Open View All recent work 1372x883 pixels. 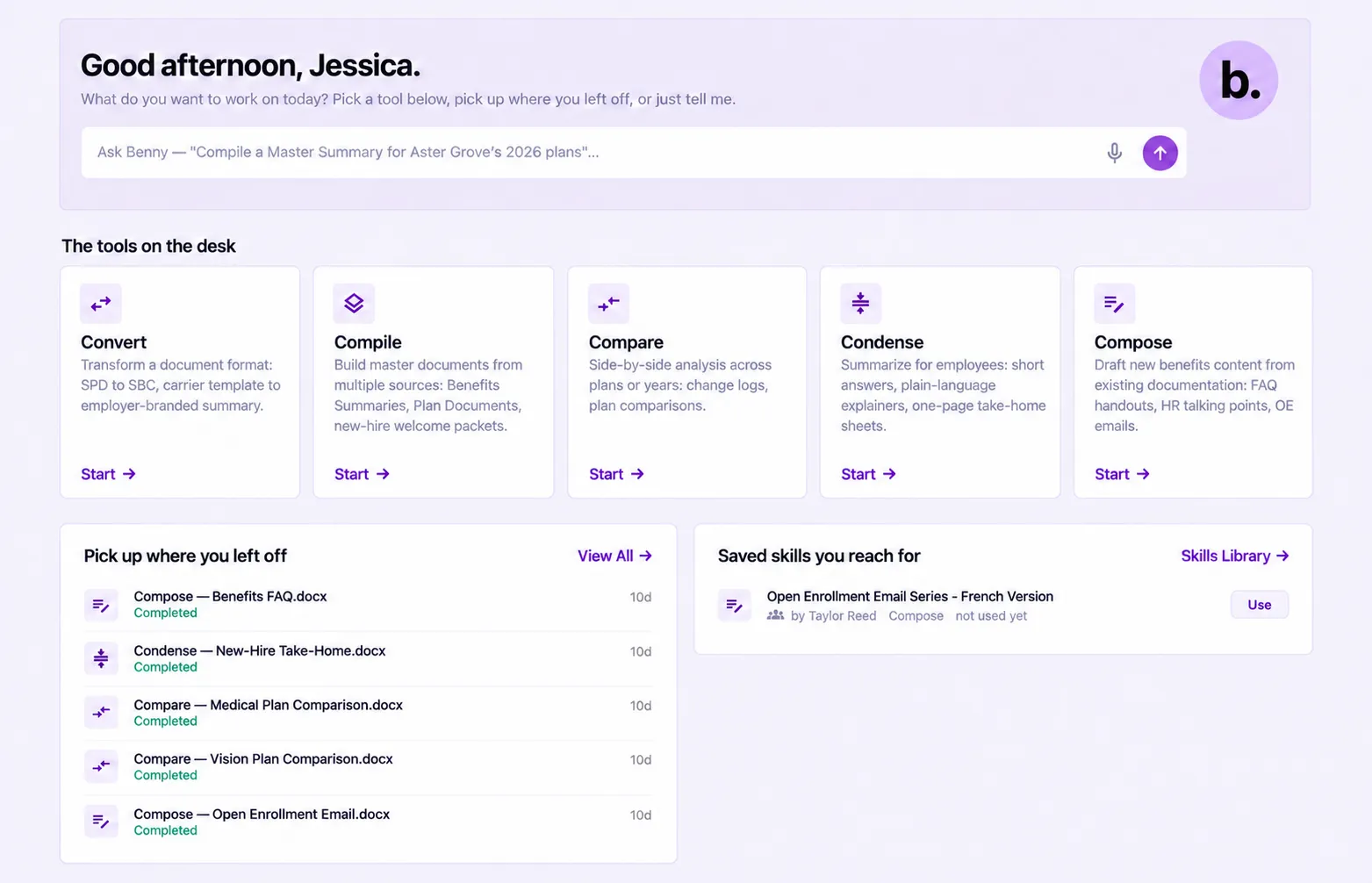click(x=614, y=556)
